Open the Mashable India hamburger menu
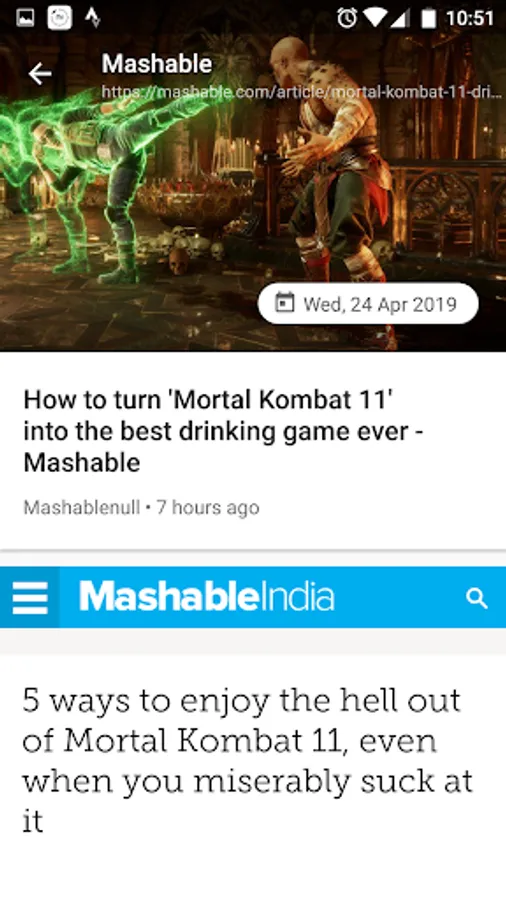 coord(30,598)
